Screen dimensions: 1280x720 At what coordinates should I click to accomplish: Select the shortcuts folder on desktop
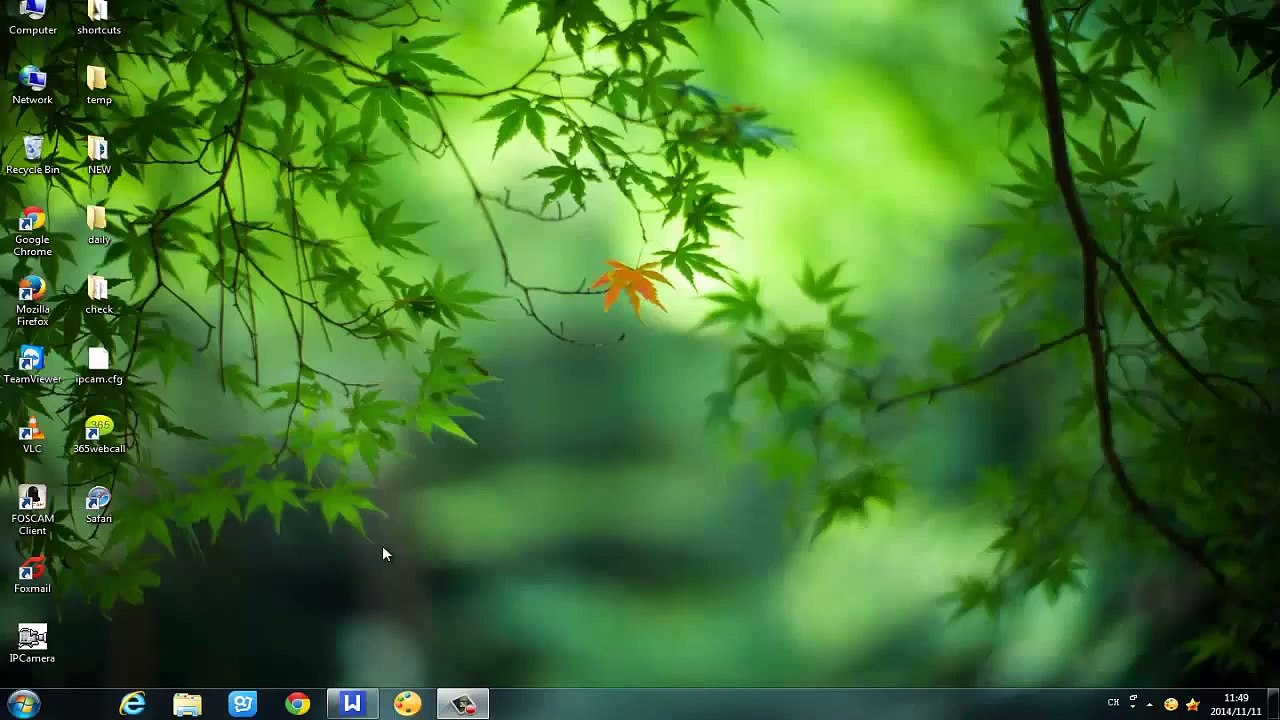(99, 18)
